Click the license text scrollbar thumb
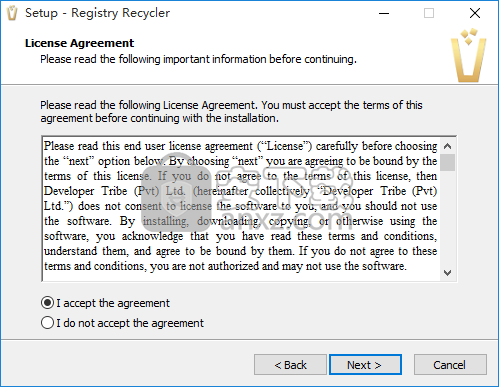The width and height of the screenshot is (499, 387). [448, 163]
